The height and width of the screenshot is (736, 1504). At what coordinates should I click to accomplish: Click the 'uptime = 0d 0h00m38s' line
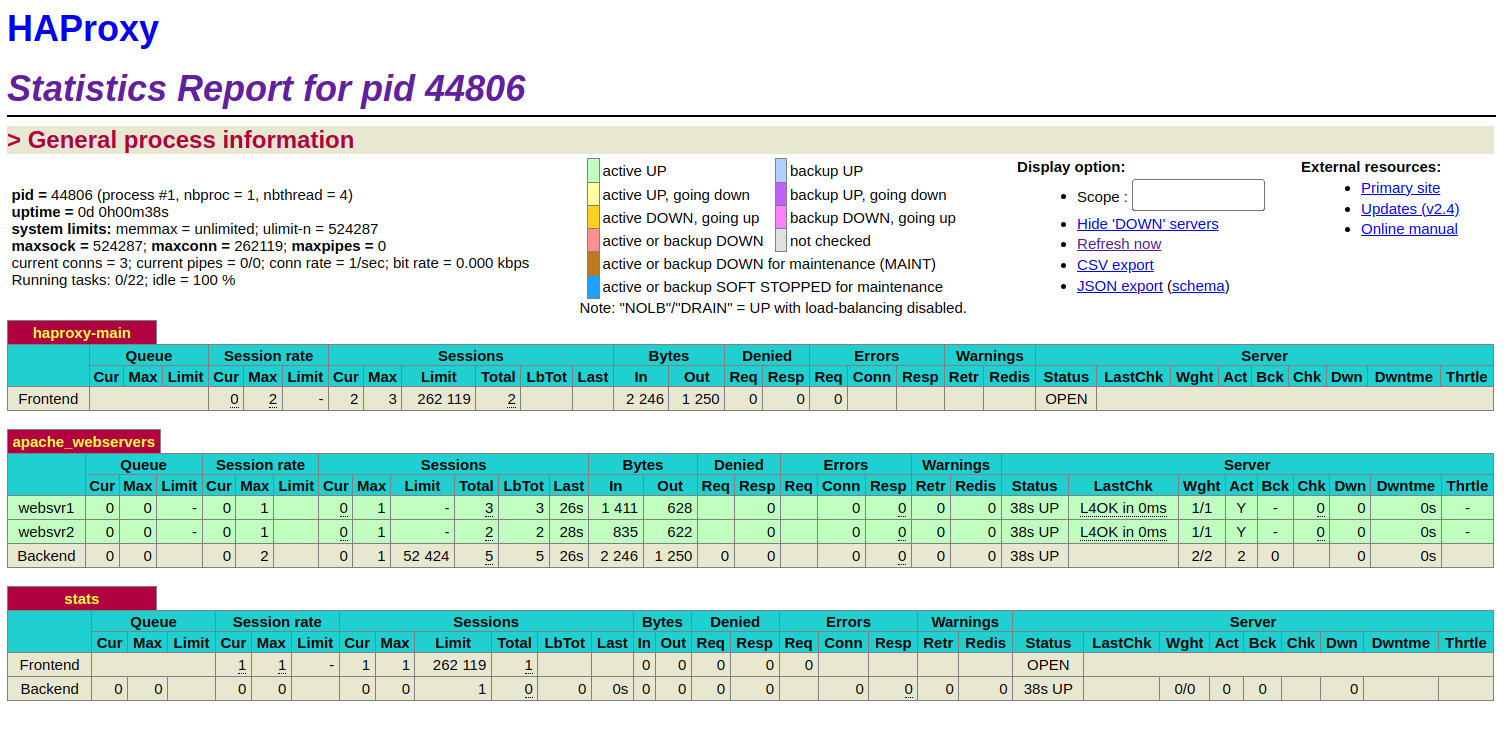click(90, 212)
